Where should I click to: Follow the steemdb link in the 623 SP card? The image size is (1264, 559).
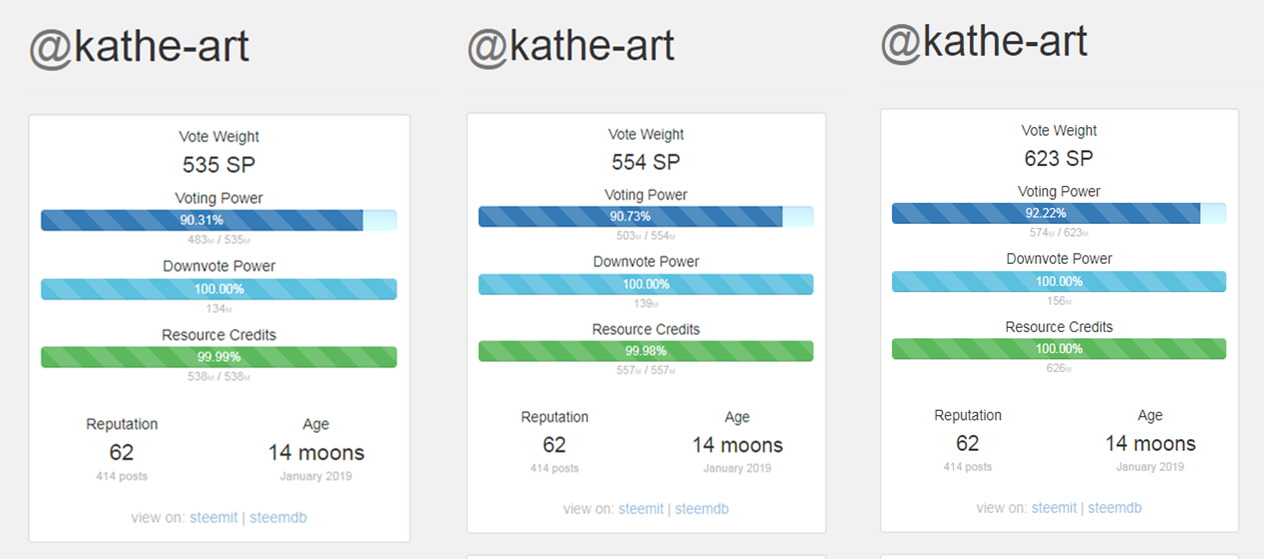click(x=1114, y=507)
